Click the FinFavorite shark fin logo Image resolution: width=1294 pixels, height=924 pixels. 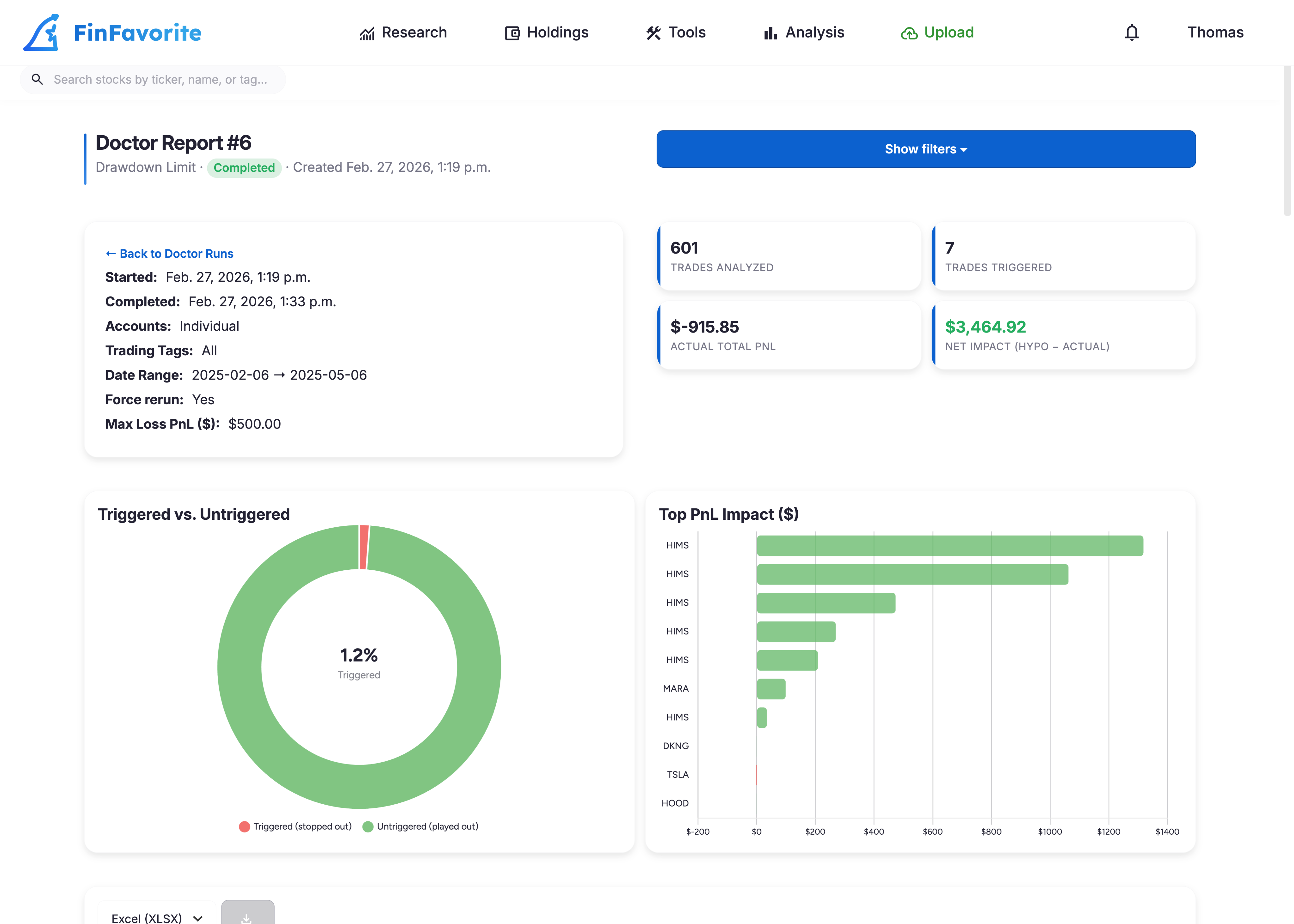(40, 33)
